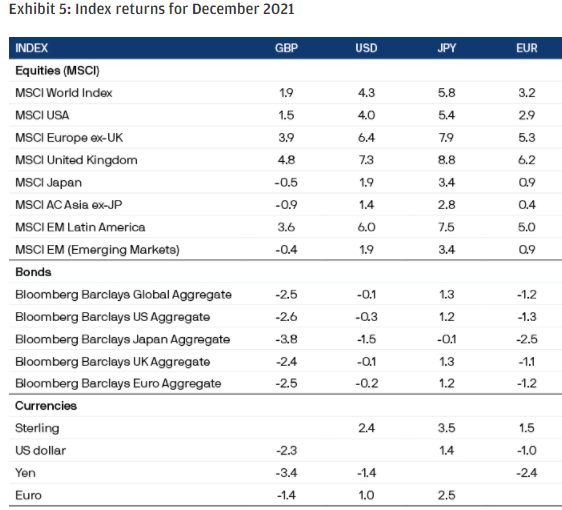This screenshot has height=510, width=562.
Task: Click MSCI World Index USD value 4.3
Action: tap(366, 93)
